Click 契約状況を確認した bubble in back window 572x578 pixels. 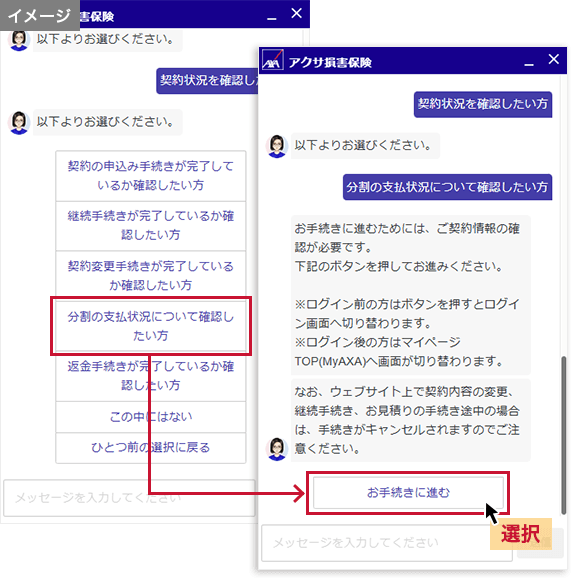click(x=207, y=81)
